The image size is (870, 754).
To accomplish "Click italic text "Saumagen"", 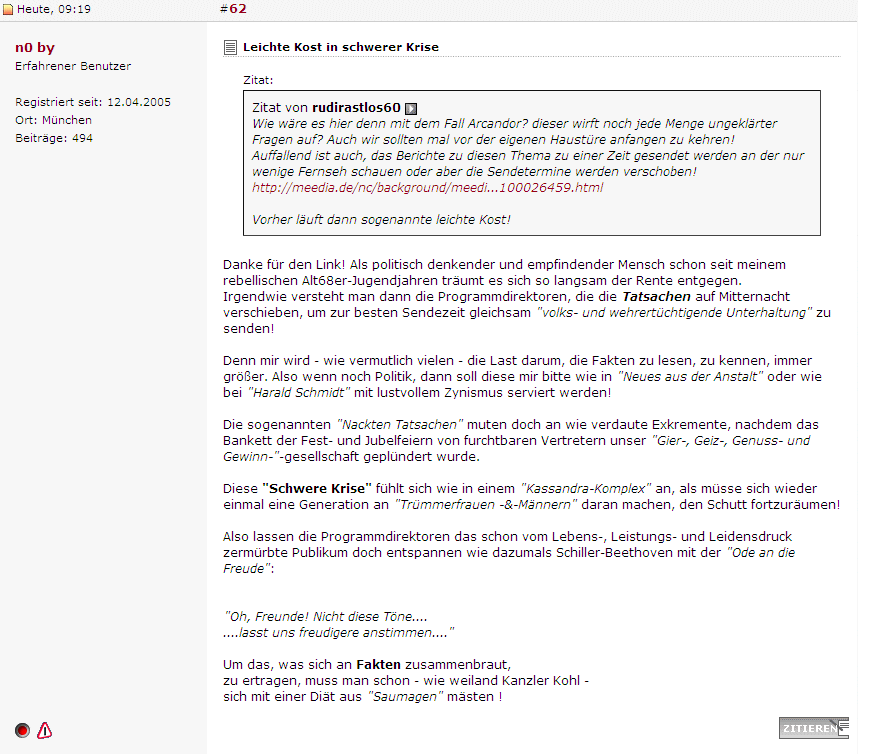I will click(x=405, y=697).
